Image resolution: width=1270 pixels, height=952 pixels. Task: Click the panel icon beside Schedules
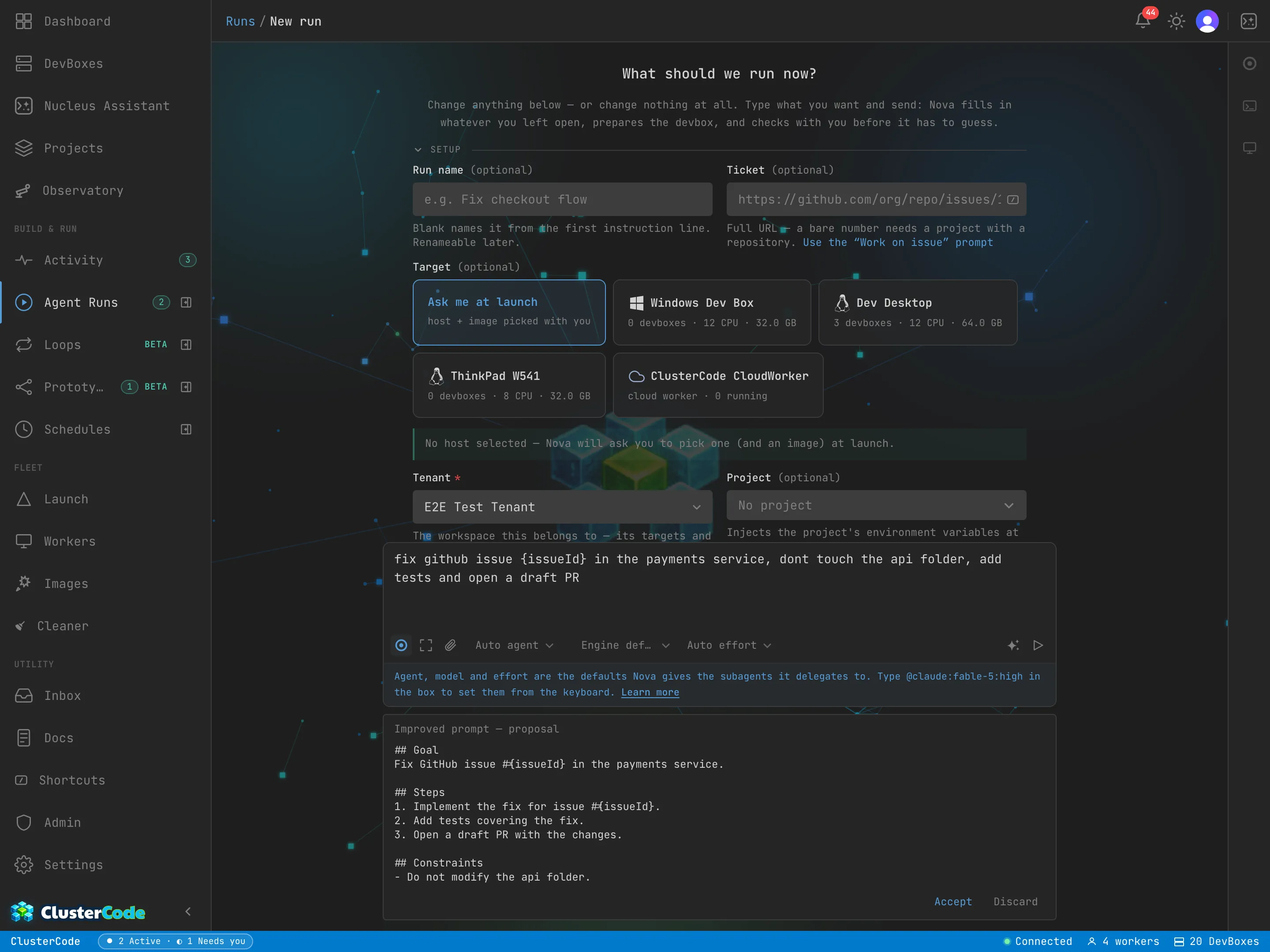point(186,429)
